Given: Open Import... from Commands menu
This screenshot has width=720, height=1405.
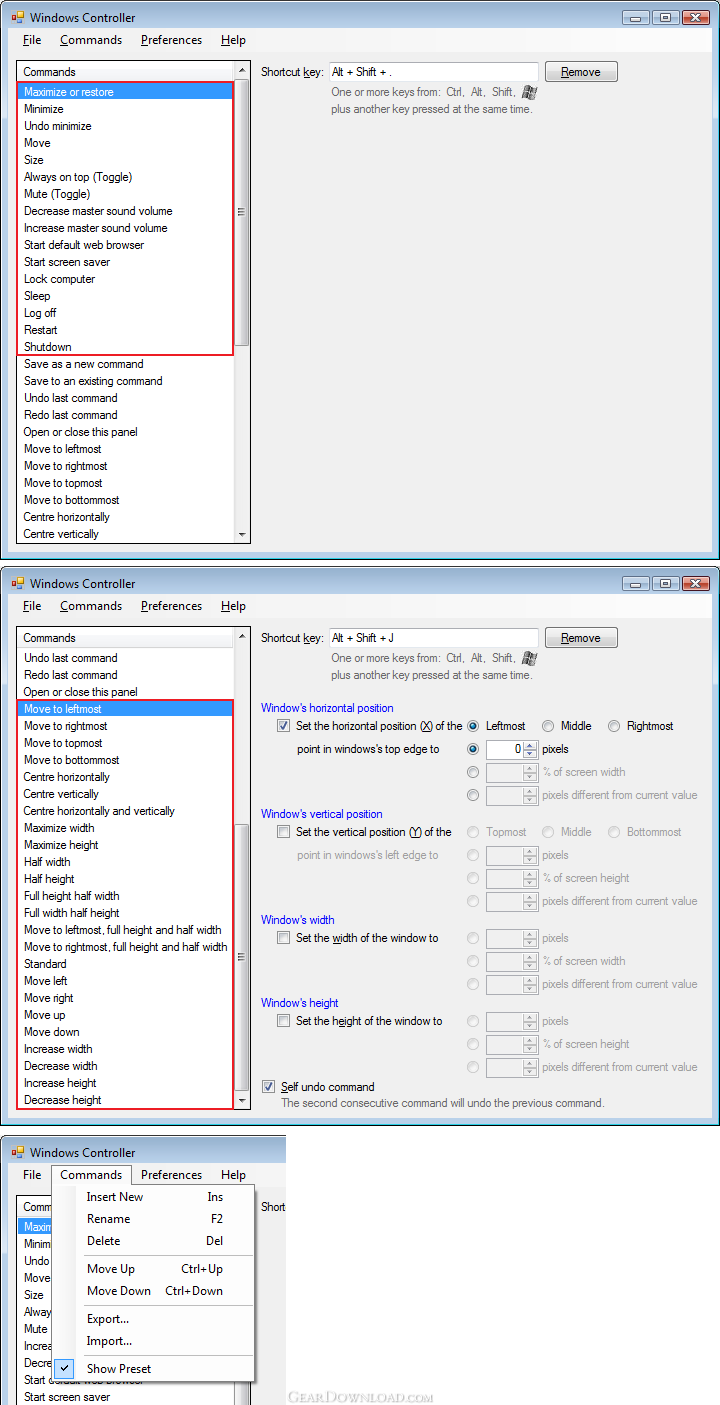Looking at the screenshot, I should [155, 1341].
